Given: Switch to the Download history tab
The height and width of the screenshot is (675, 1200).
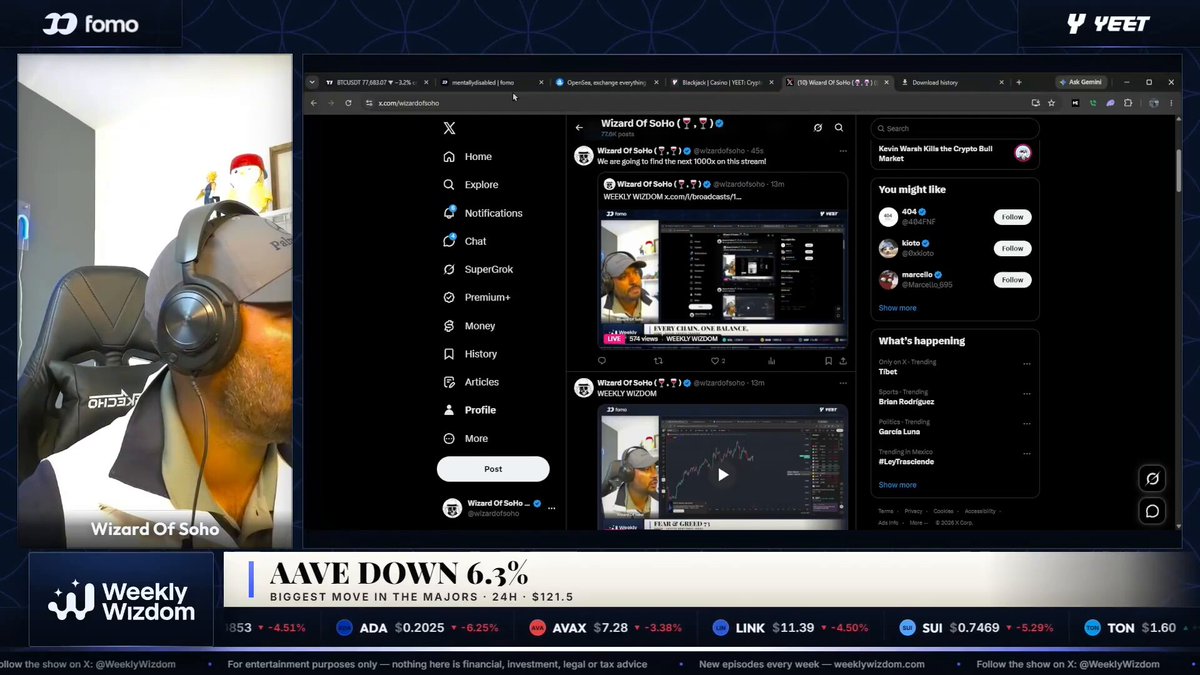Looking at the screenshot, I should coord(954,83).
